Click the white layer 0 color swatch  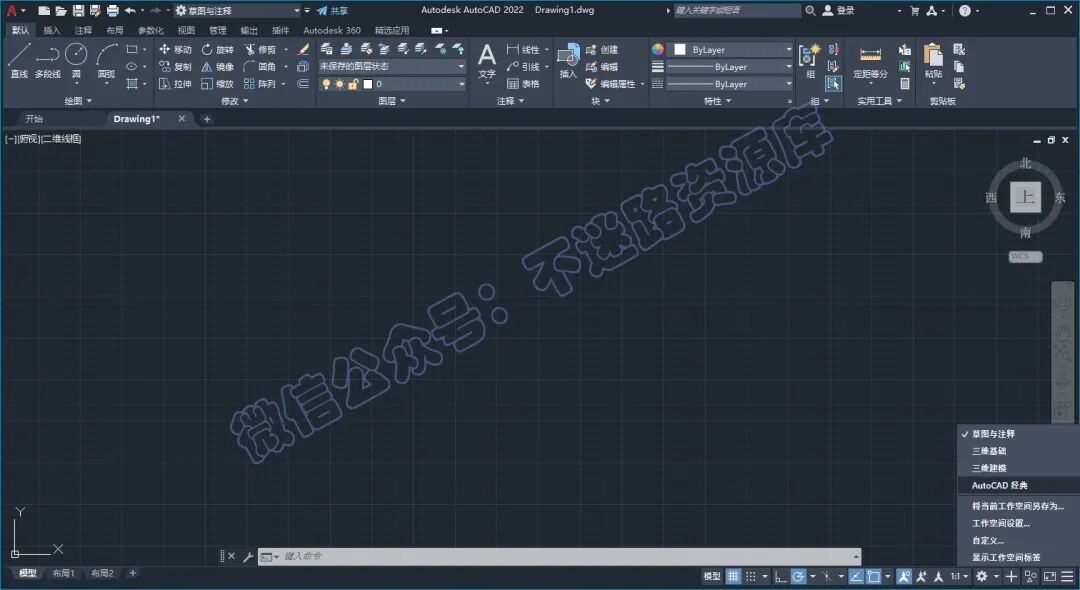[368, 84]
